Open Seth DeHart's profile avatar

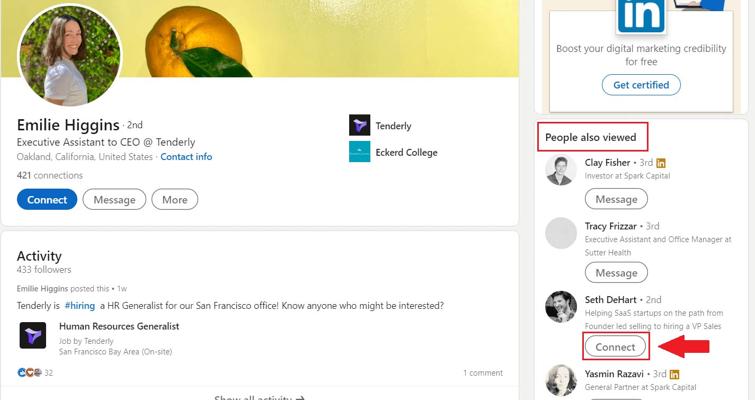561,306
